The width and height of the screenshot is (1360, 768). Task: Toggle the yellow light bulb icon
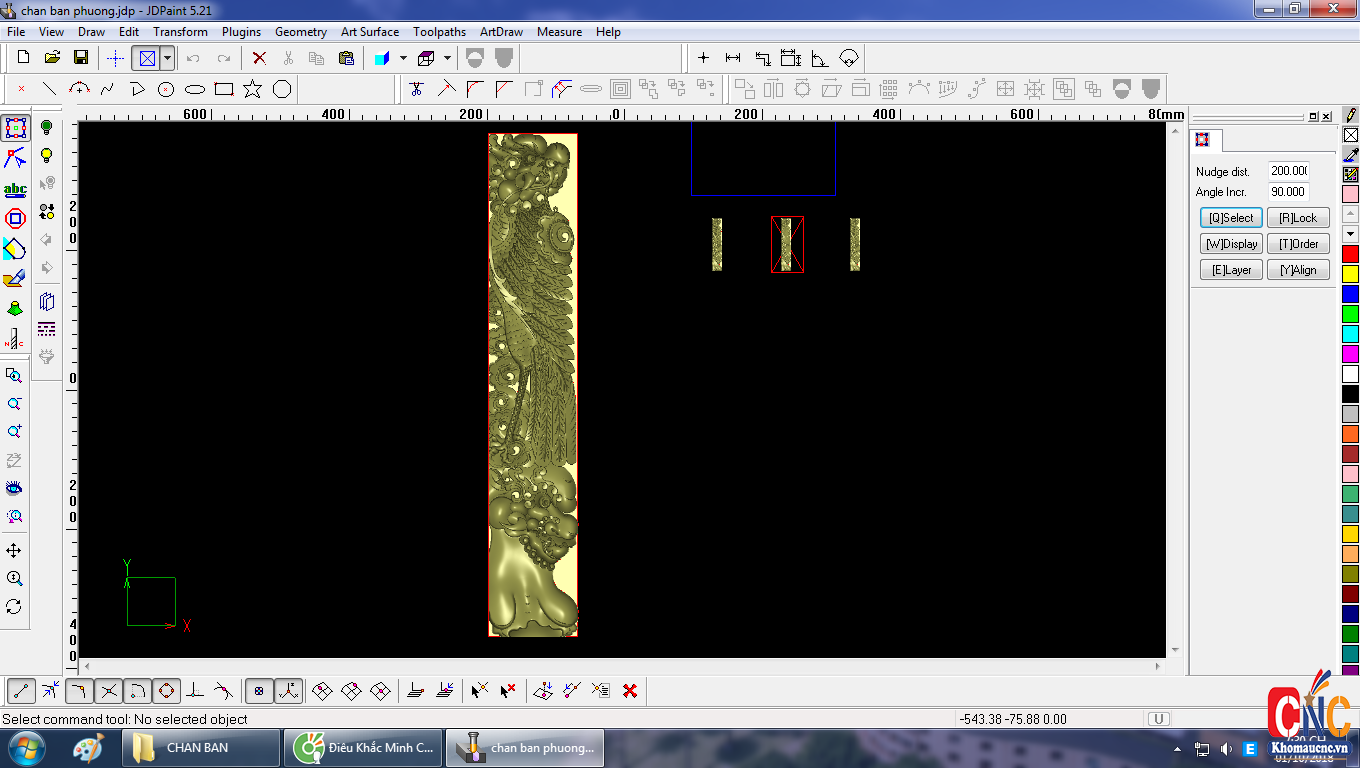(x=46, y=155)
